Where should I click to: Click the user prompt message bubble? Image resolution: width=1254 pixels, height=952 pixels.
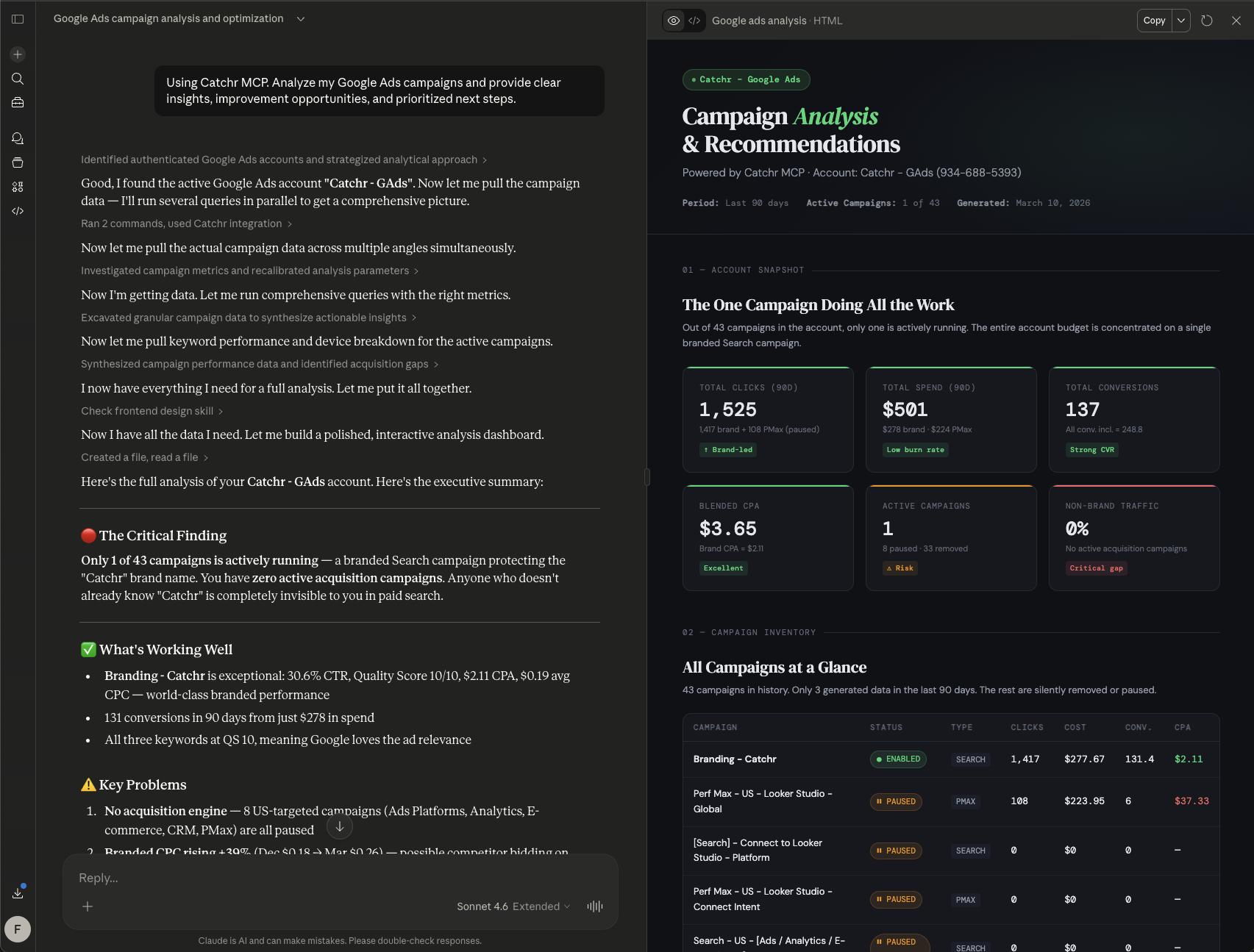(380, 90)
